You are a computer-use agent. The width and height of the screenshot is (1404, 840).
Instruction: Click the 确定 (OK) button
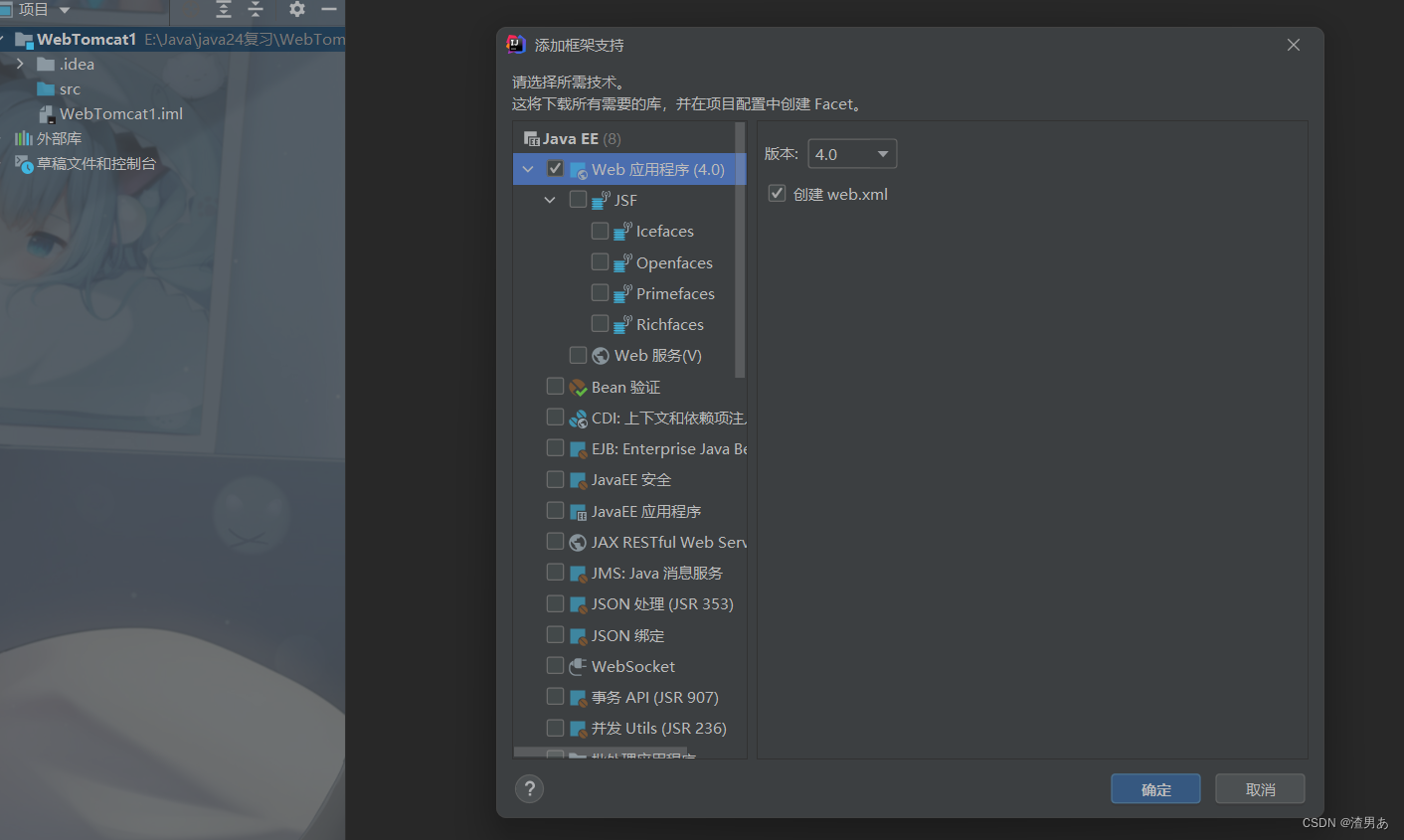point(1155,789)
